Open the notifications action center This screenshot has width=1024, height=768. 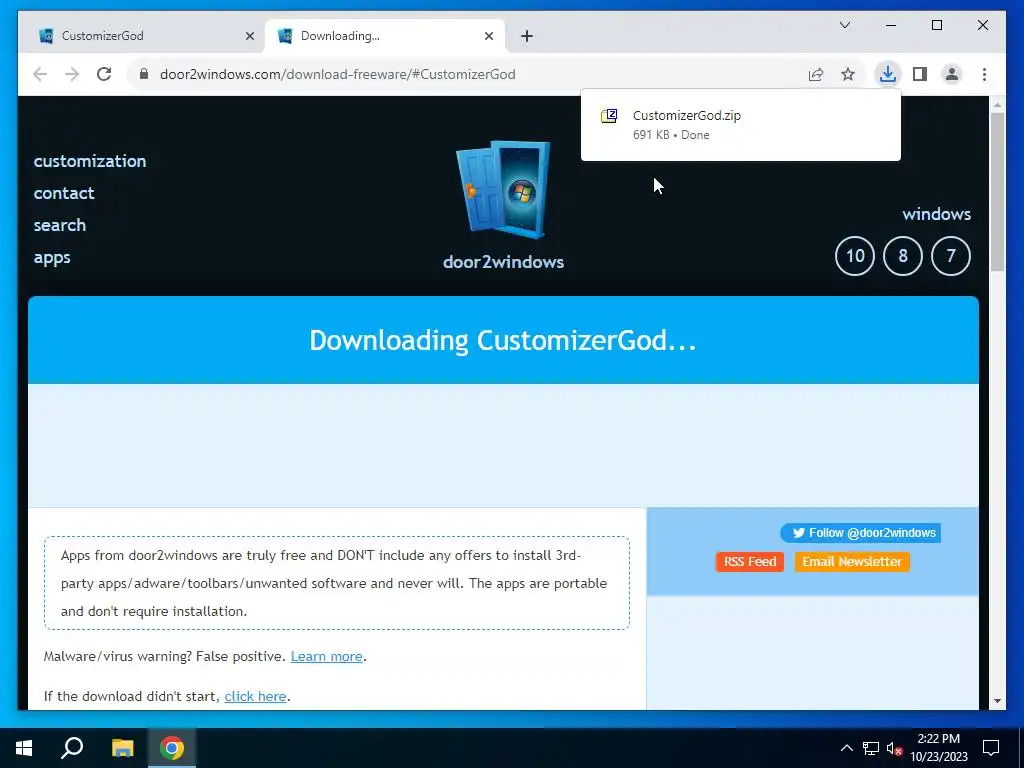pyautogui.click(x=991, y=748)
